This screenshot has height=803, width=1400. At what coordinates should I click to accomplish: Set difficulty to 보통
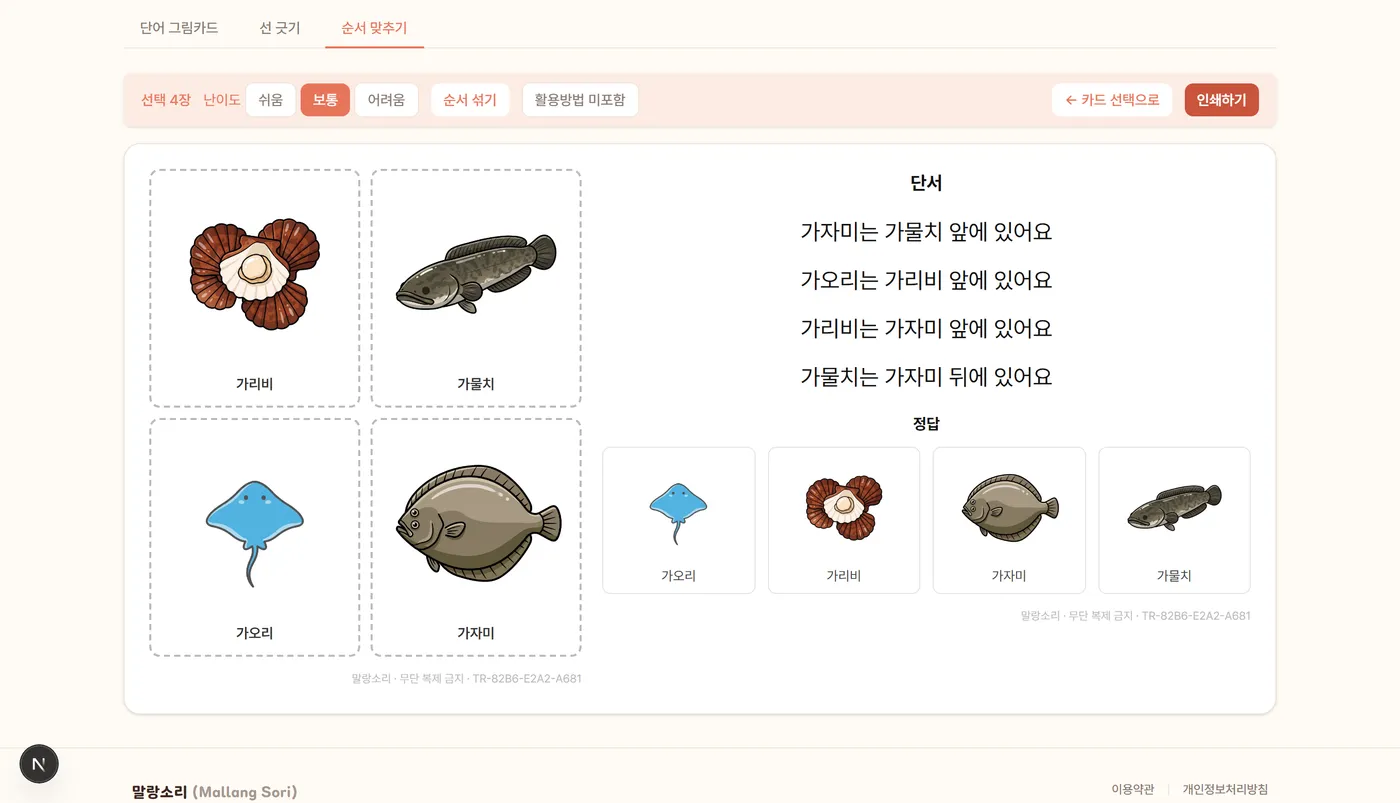pyautogui.click(x=325, y=100)
